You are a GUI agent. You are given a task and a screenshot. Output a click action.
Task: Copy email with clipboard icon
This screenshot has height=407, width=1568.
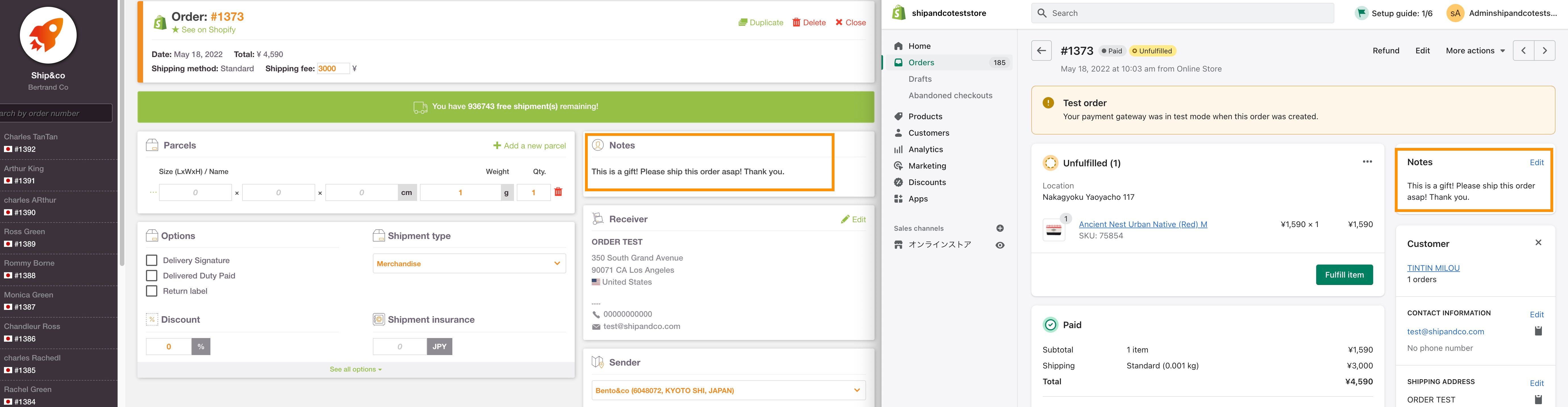tap(1538, 331)
